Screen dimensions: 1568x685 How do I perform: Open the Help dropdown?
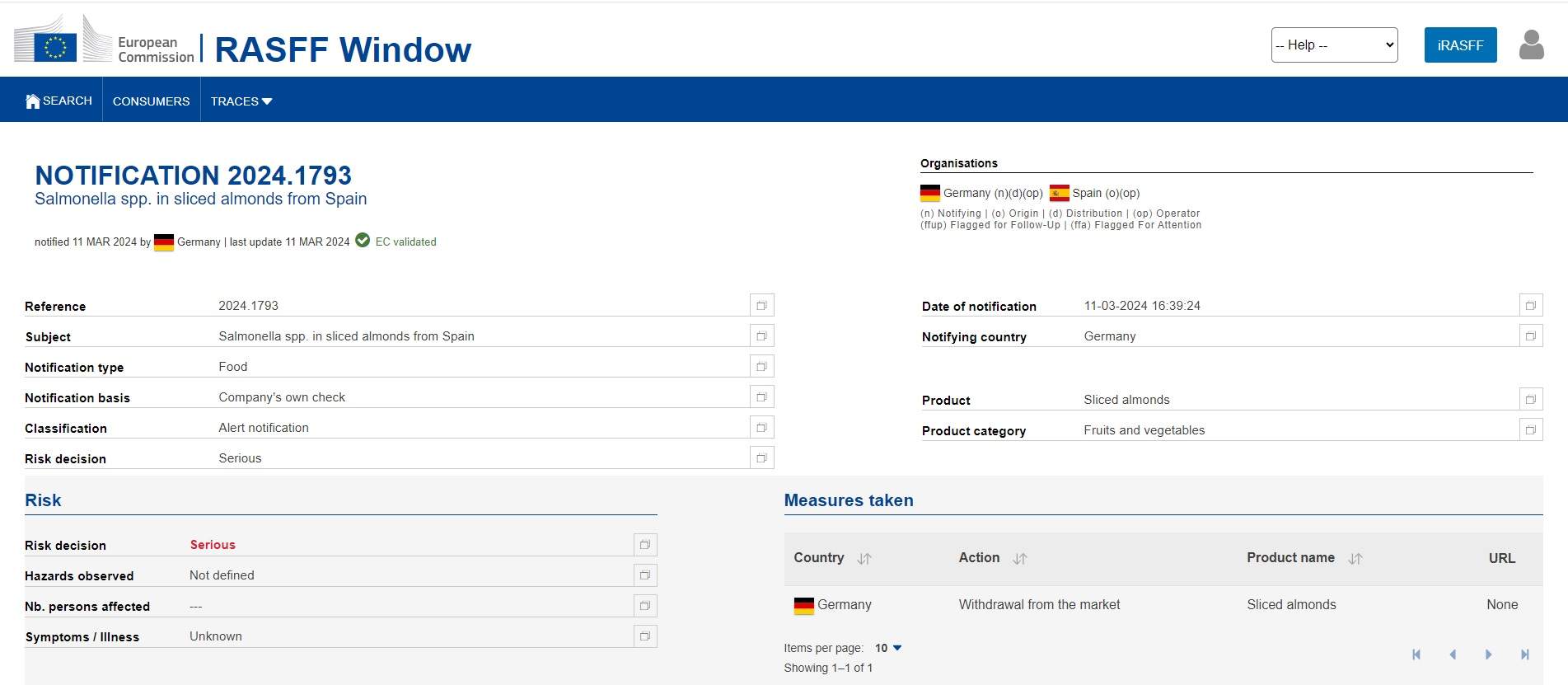[1335, 45]
